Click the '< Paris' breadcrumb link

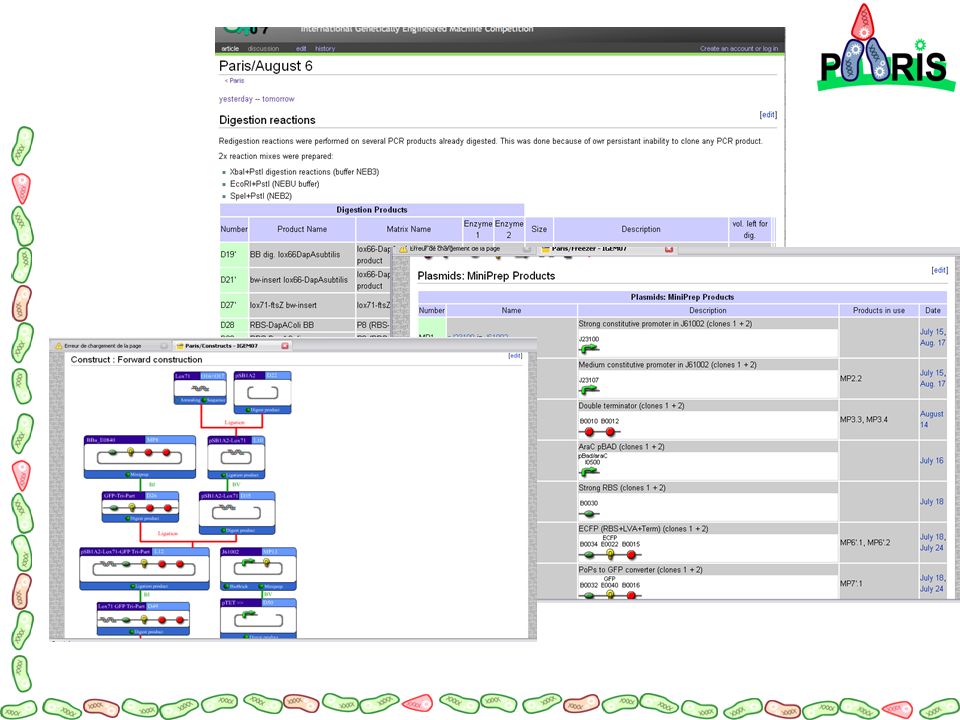click(x=234, y=81)
